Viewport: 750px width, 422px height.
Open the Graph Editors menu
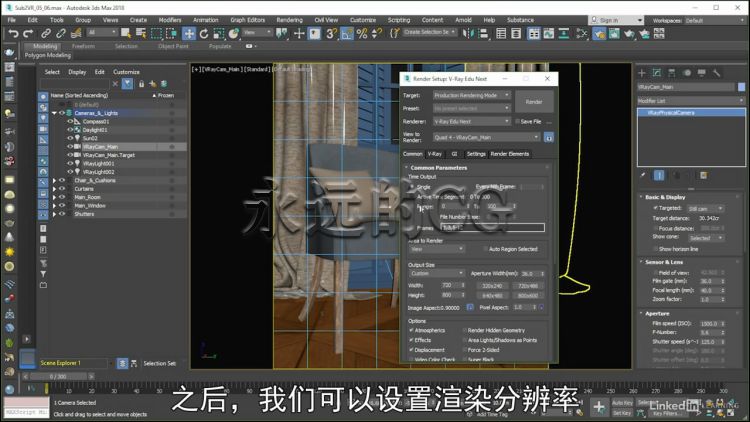[x=247, y=20]
